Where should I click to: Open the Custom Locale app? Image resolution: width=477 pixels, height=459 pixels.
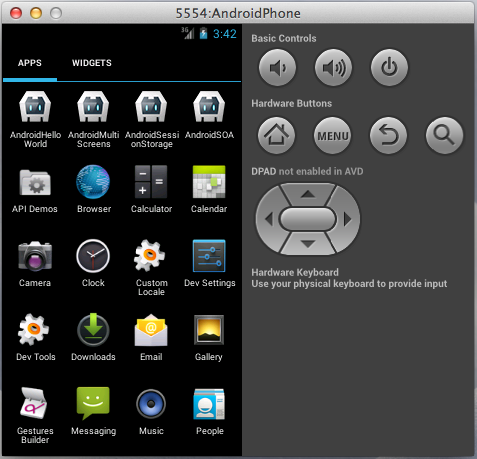151,267
